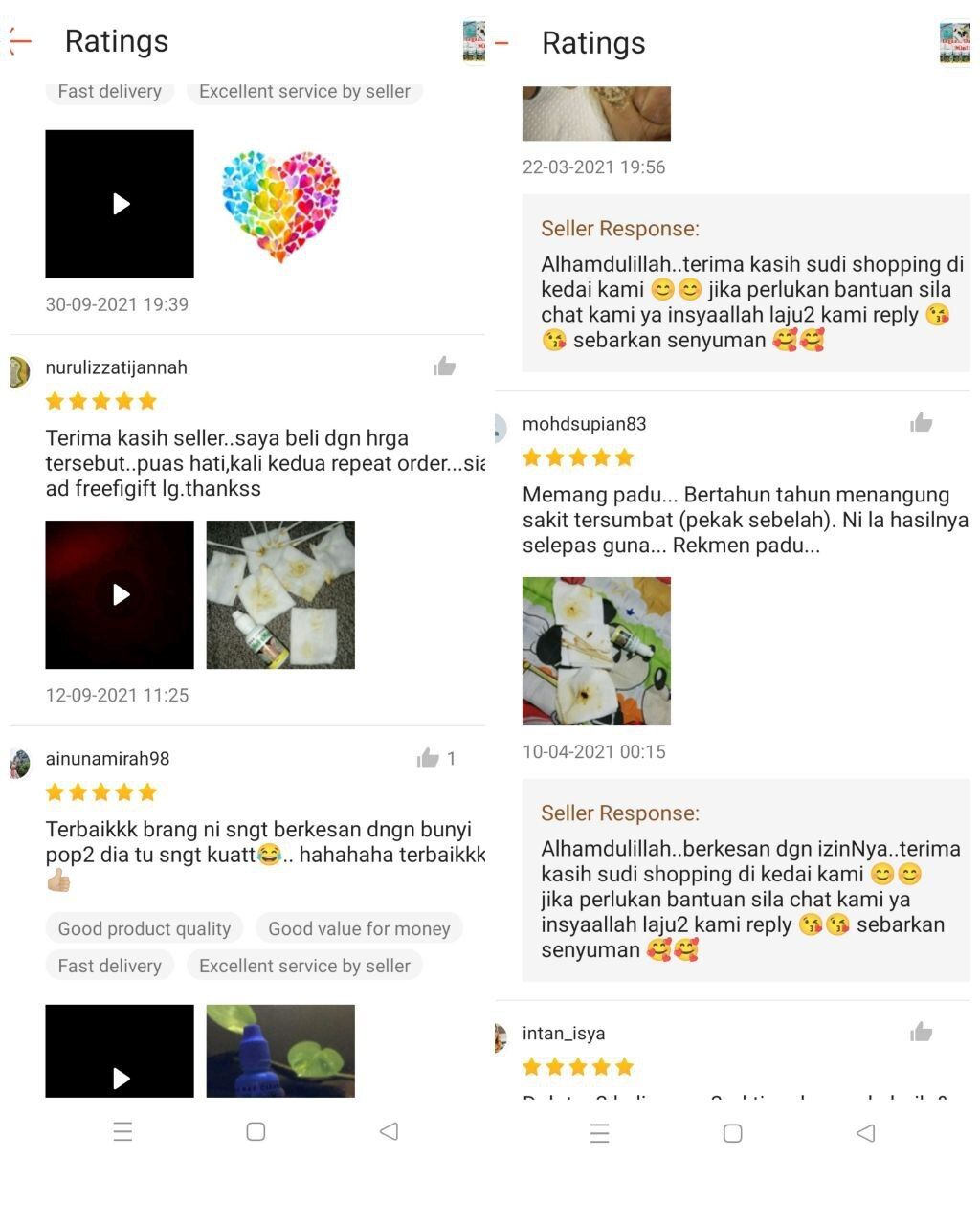This screenshot has width=980, height=1225.
Task: Tap the Android home square button on right screen
Action: coord(733,1133)
